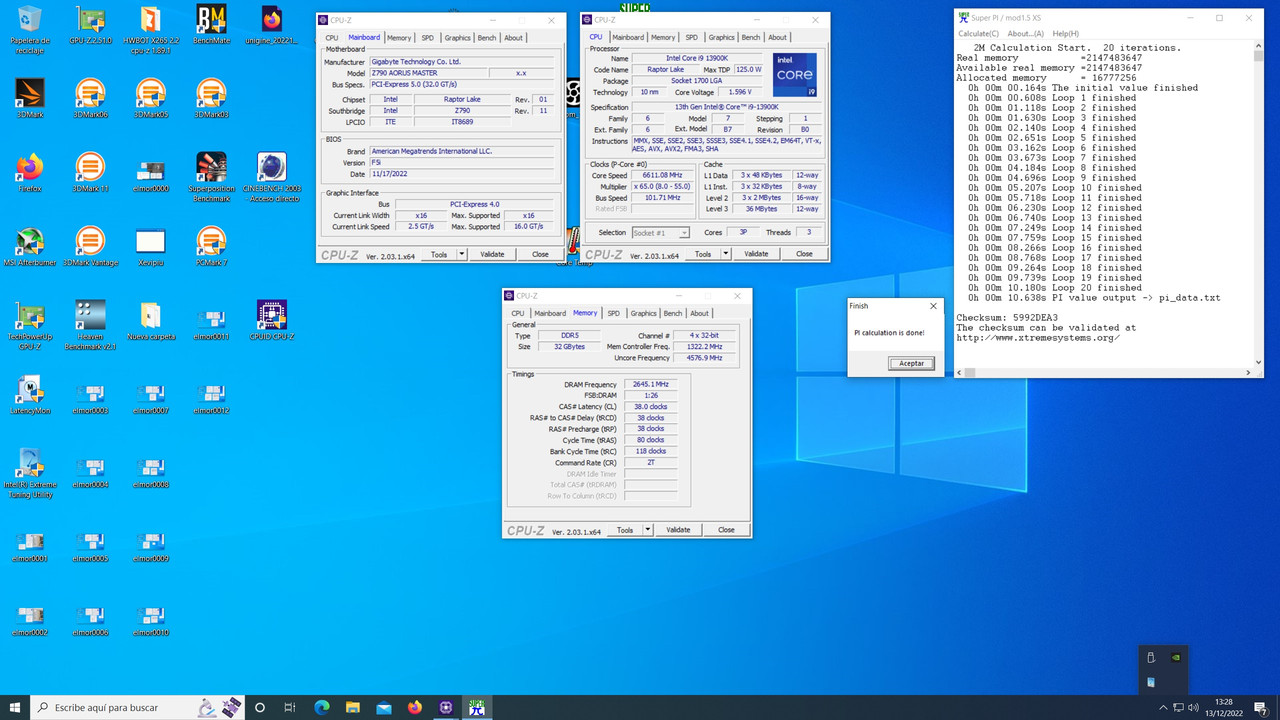
Task: Open Calculate(C) menu in Super PI
Action: click(979, 33)
